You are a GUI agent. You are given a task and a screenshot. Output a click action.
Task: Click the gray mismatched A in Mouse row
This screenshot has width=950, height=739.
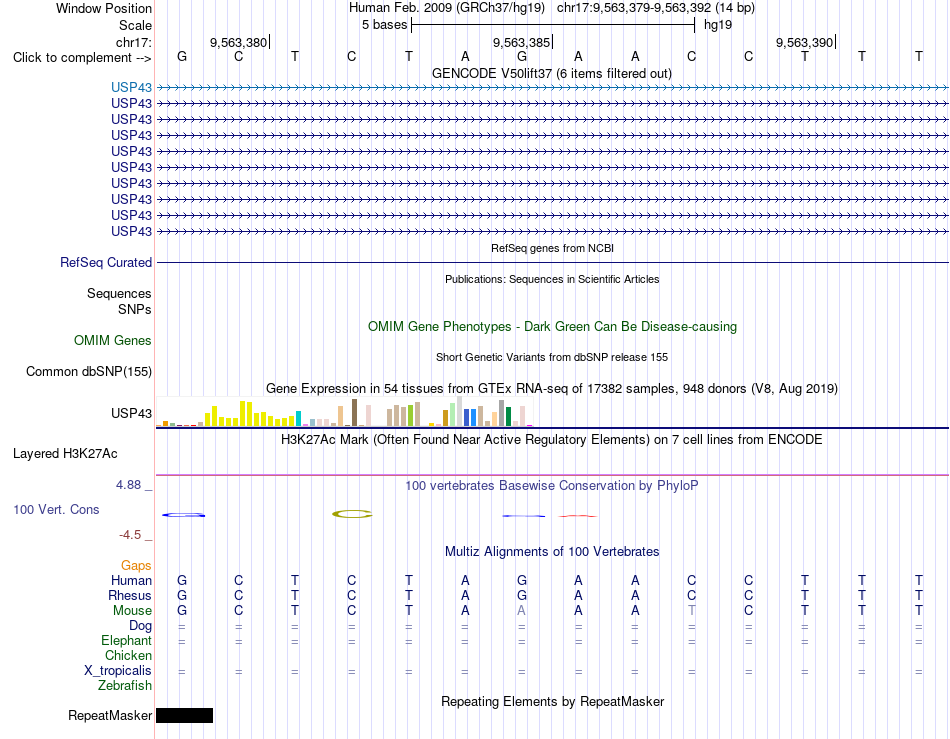click(522, 611)
